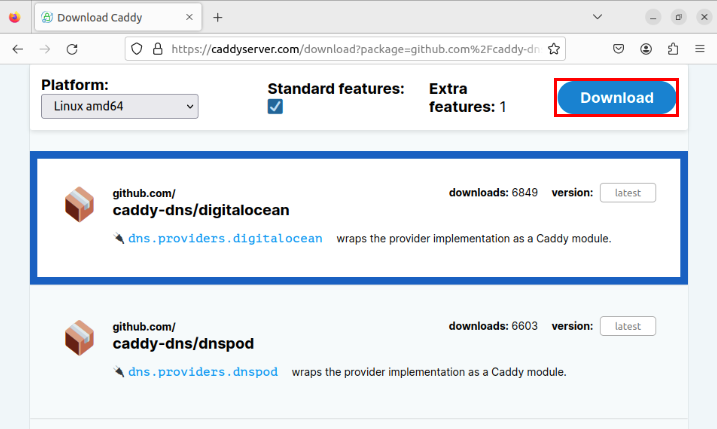Click the plug icon beside dns.providers.dnspod
Screen dimensions: 717x429
tap(119, 372)
